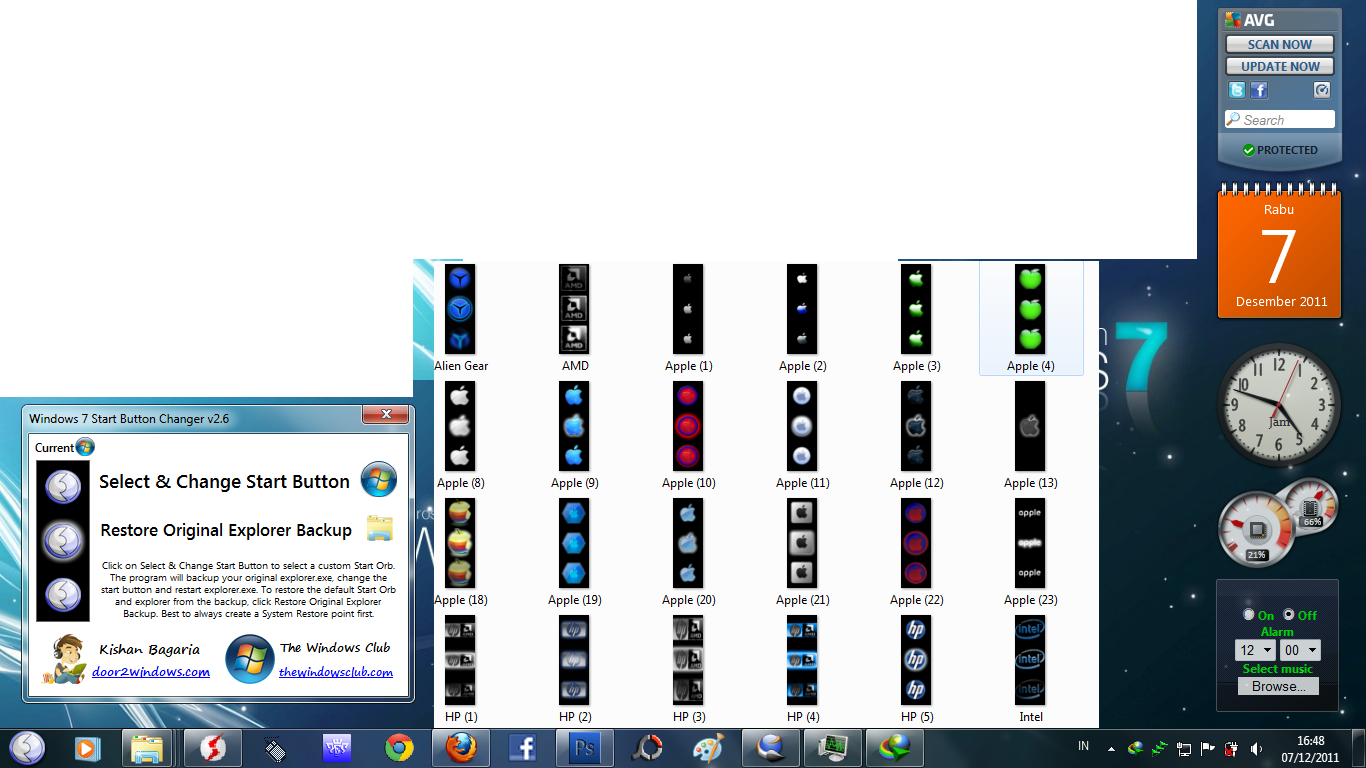This screenshot has height=768, width=1366.
Task: Click The Windows Club logo orb
Action: (x=250, y=659)
